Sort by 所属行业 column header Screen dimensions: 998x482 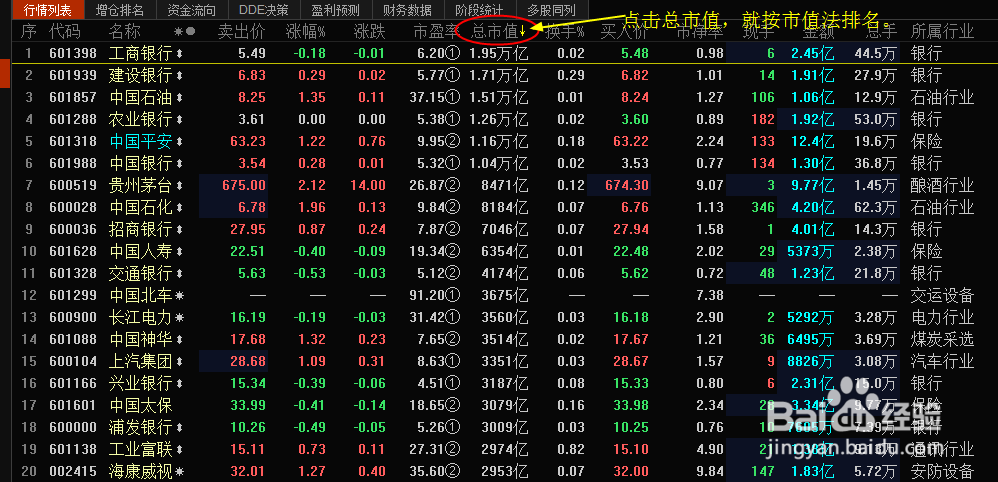click(942, 31)
